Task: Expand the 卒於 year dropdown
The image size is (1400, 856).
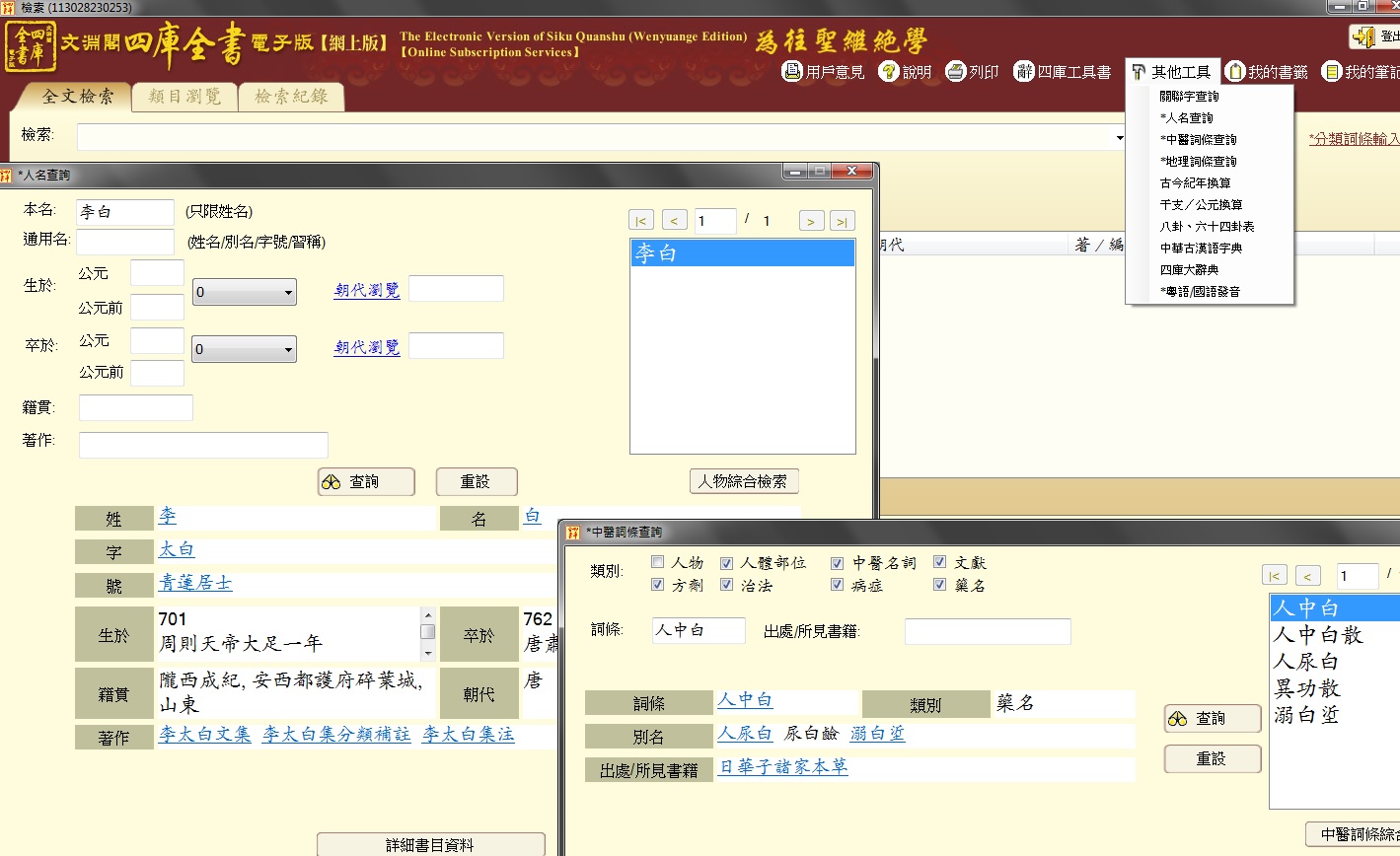Action: click(x=288, y=349)
